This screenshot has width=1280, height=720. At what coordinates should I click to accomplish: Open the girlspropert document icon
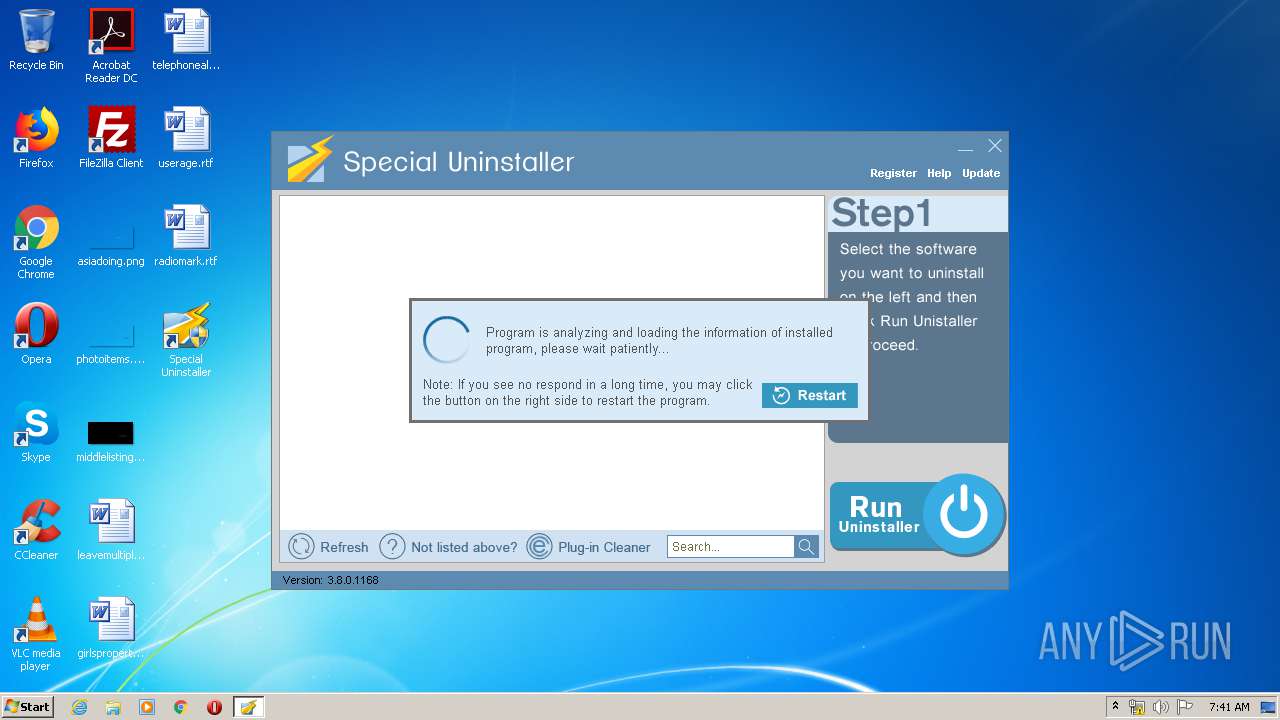(111, 628)
